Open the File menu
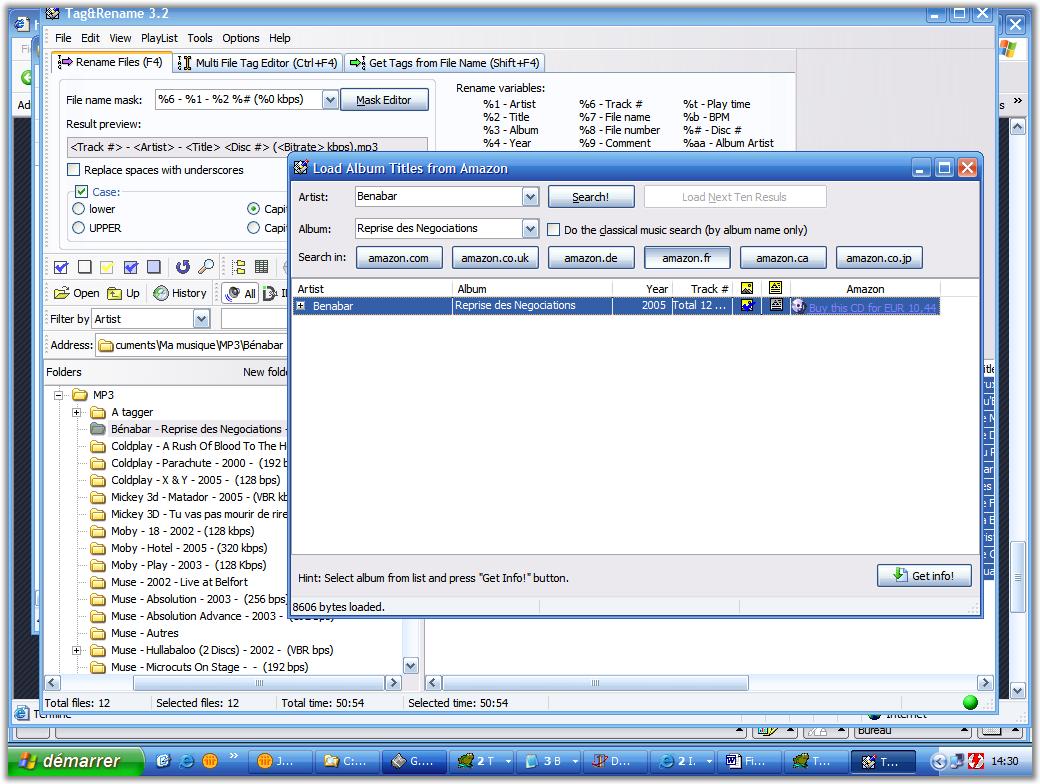1040x784 pixels. (63, 38)
